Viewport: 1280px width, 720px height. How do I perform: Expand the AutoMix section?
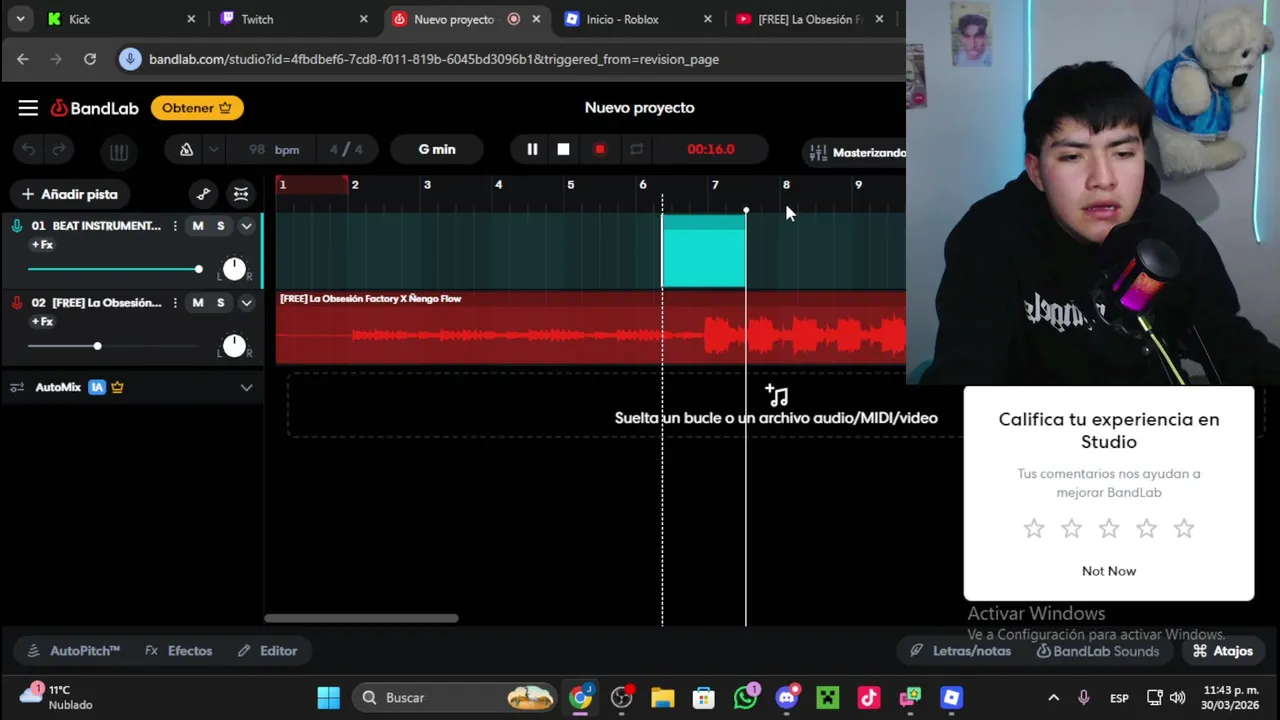[x=246, y=388]
